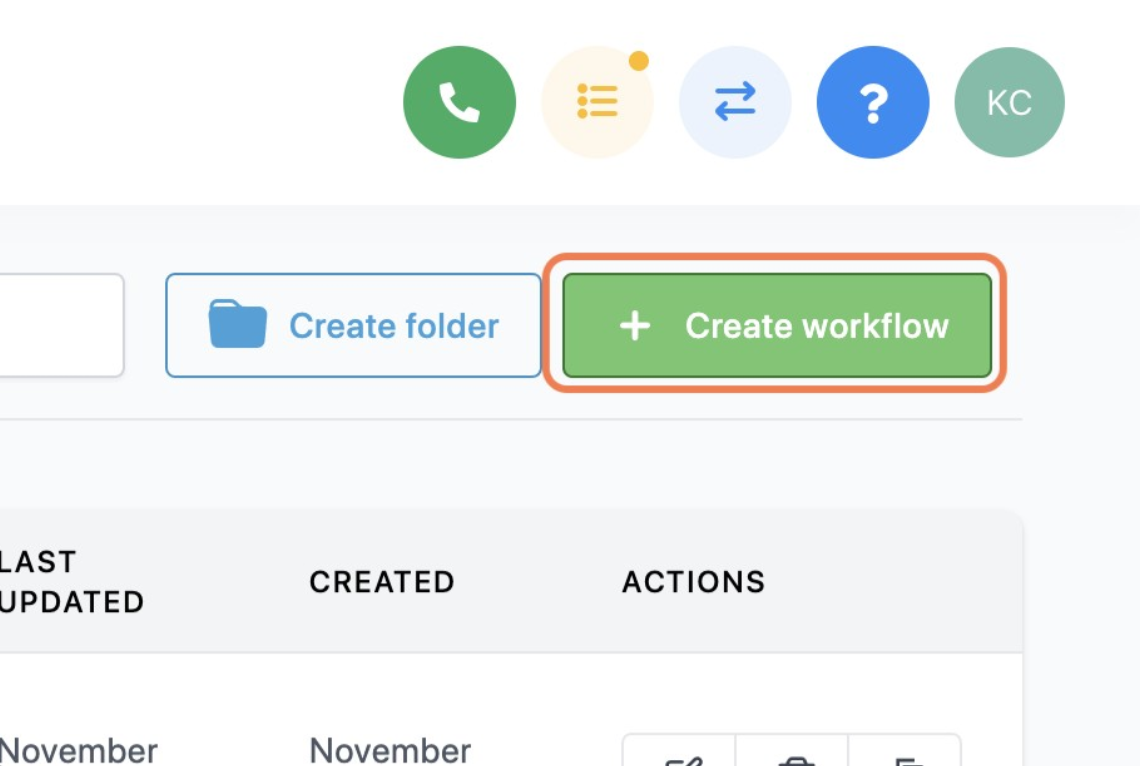Click the ACTIONS column header

(694, 581)
